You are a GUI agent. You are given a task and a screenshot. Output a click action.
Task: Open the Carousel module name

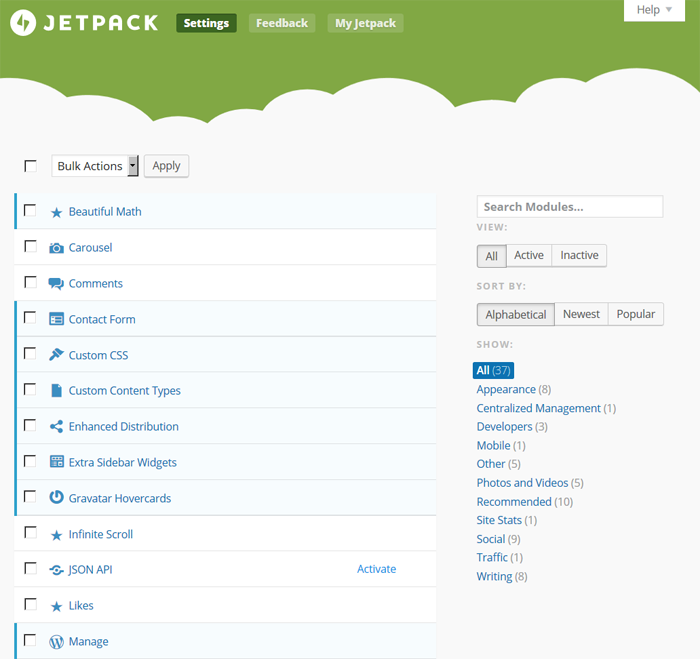90,247
